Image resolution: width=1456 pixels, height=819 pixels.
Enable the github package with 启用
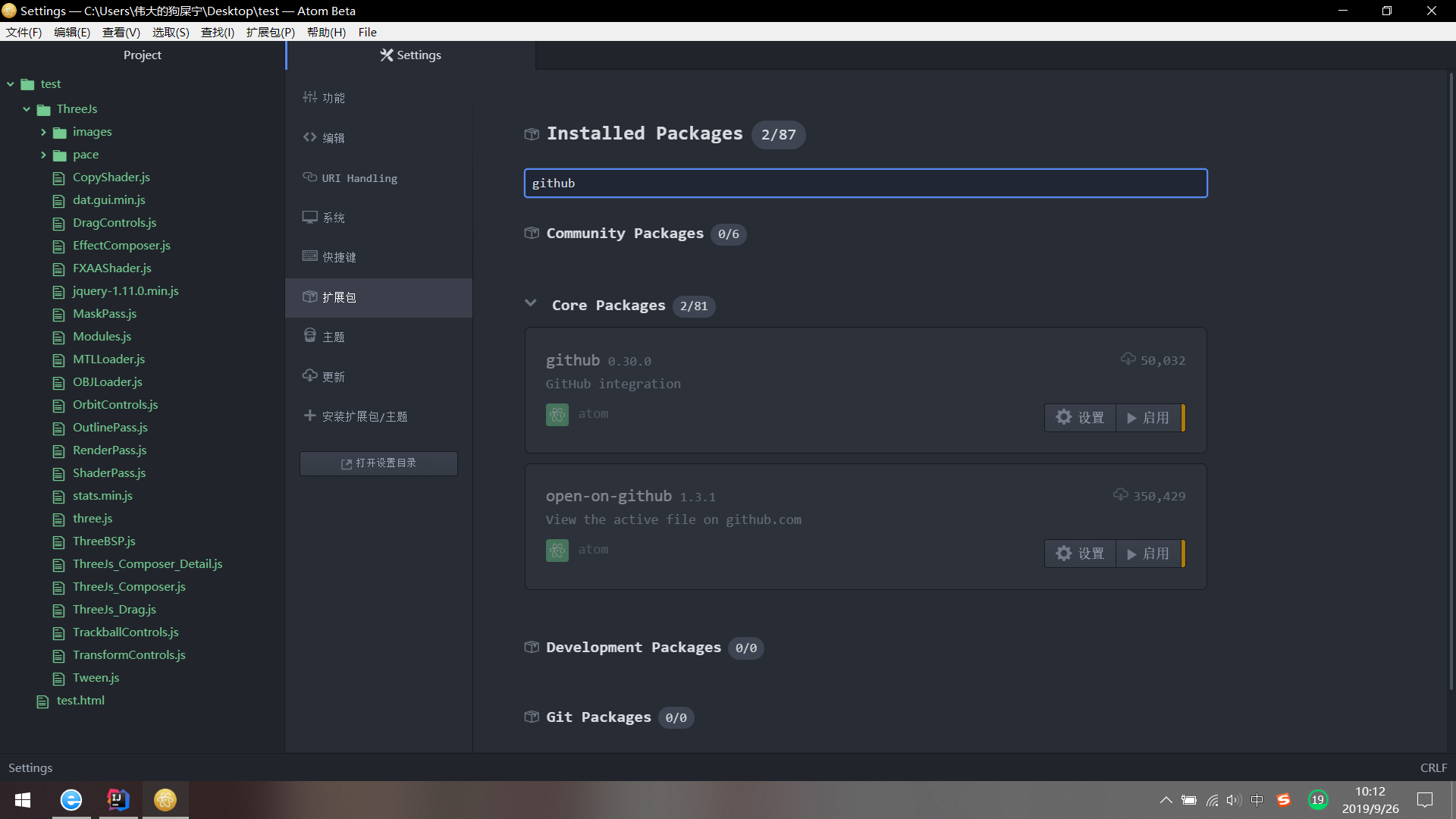pos(1148,418)
